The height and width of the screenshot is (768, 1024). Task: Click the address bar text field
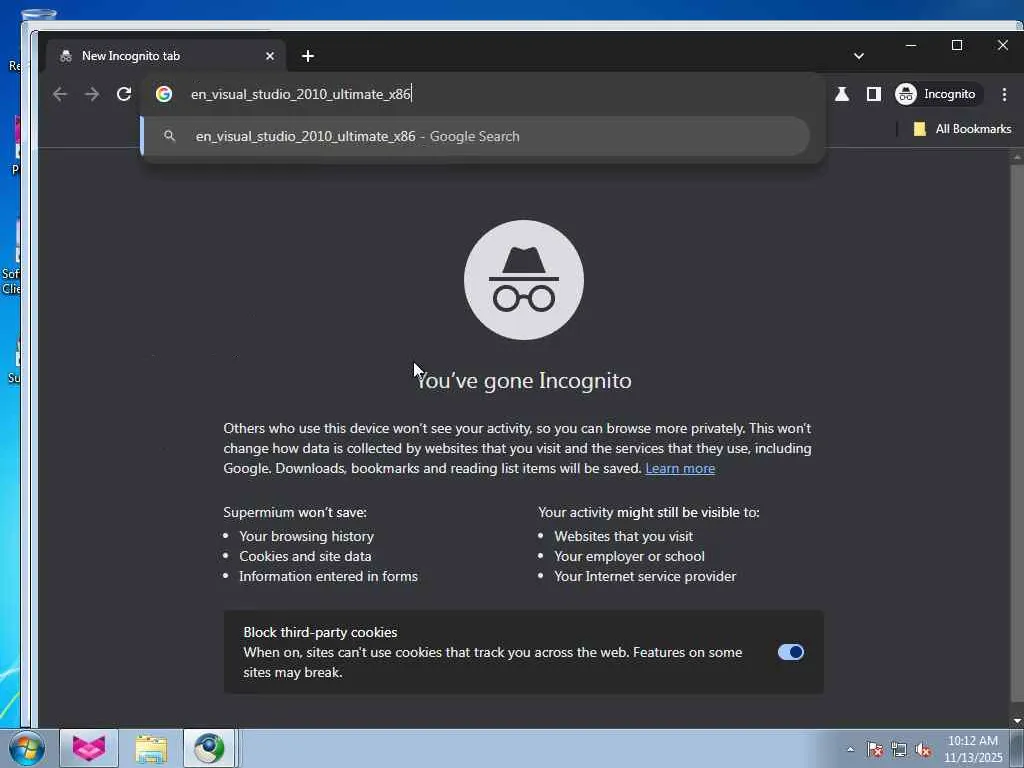coord(483,94)
